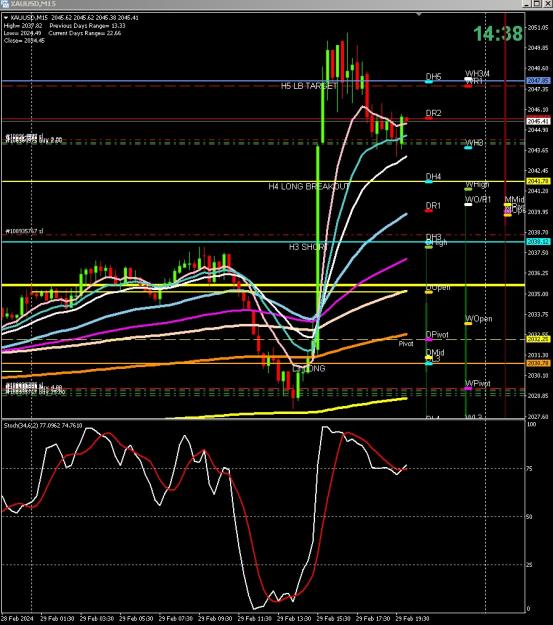Click the Stoch(34,6,2) indicator label

tap(43, 426)
